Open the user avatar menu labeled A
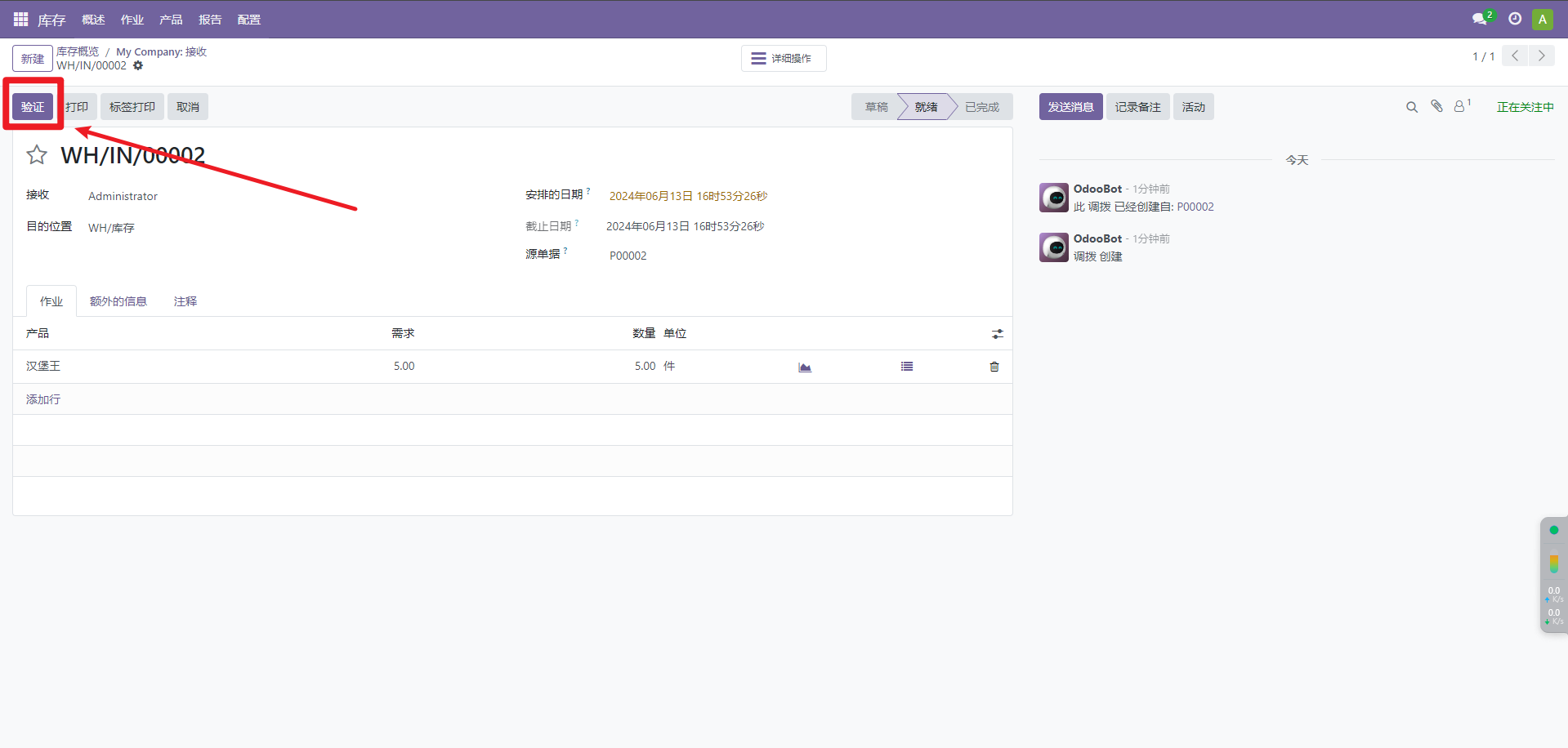The image size is (1568, 748). (1543, 19)
